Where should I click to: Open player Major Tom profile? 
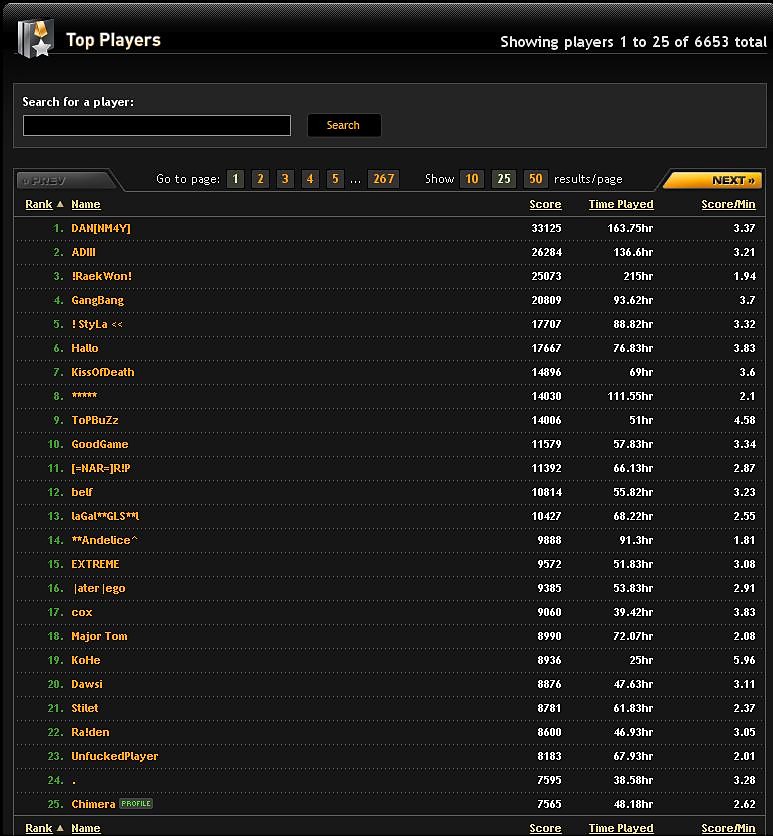99,637
